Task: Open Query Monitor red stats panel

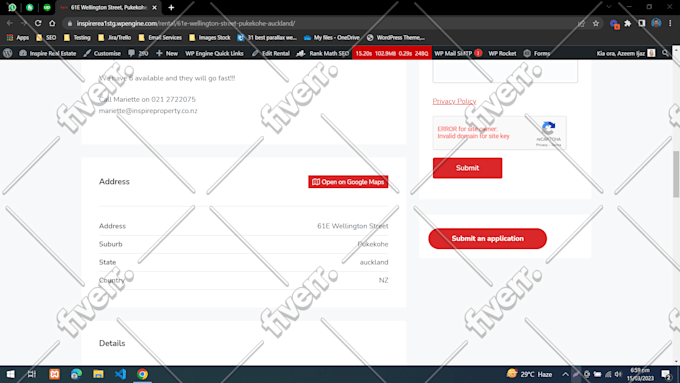Action: [x=392, y=53]
